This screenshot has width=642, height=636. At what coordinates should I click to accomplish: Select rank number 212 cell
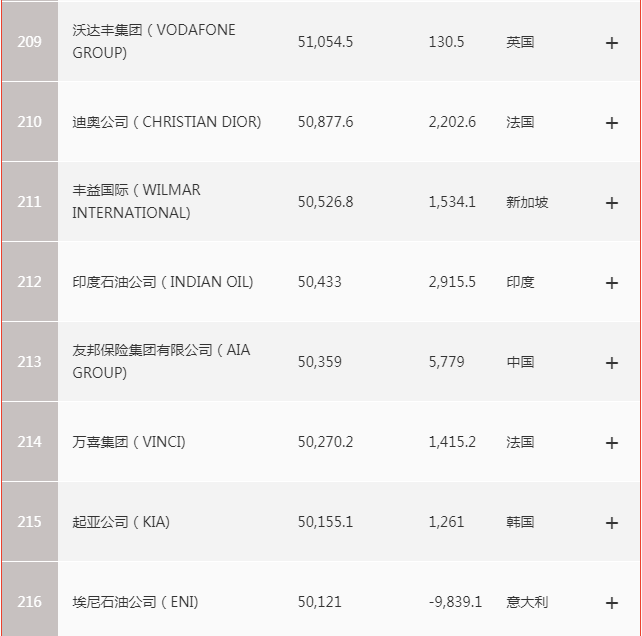[x=30, y=282]
